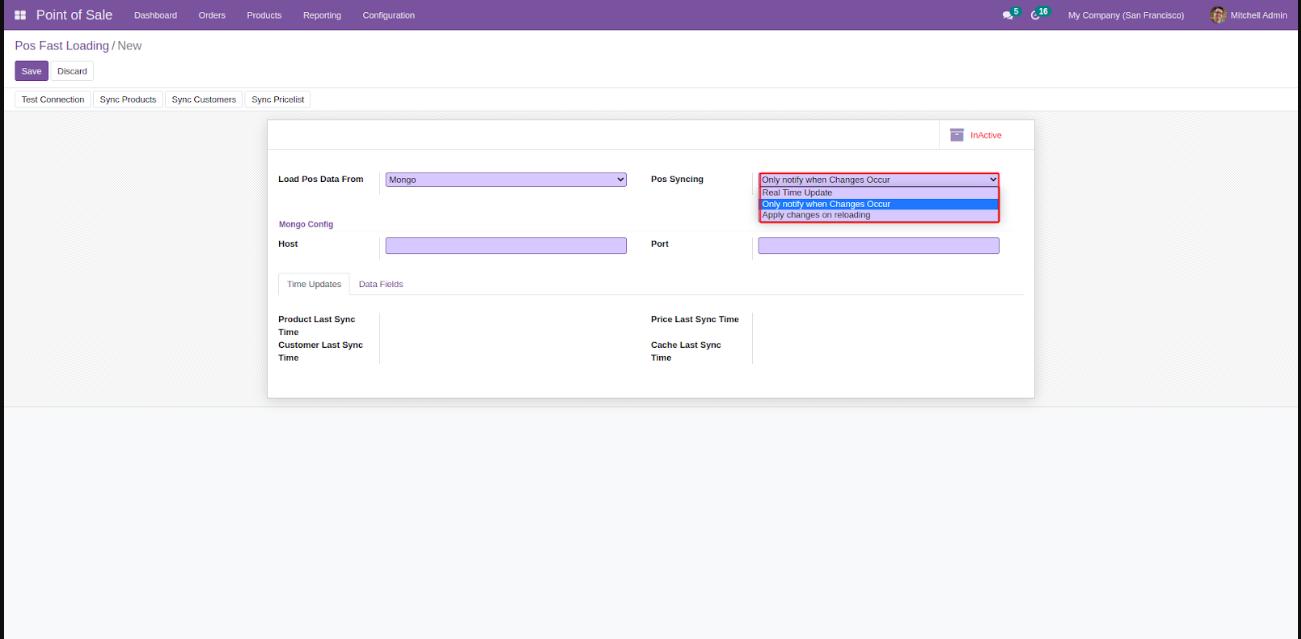Expand the Load Pos Data From dropdown

tap(506, 179)
